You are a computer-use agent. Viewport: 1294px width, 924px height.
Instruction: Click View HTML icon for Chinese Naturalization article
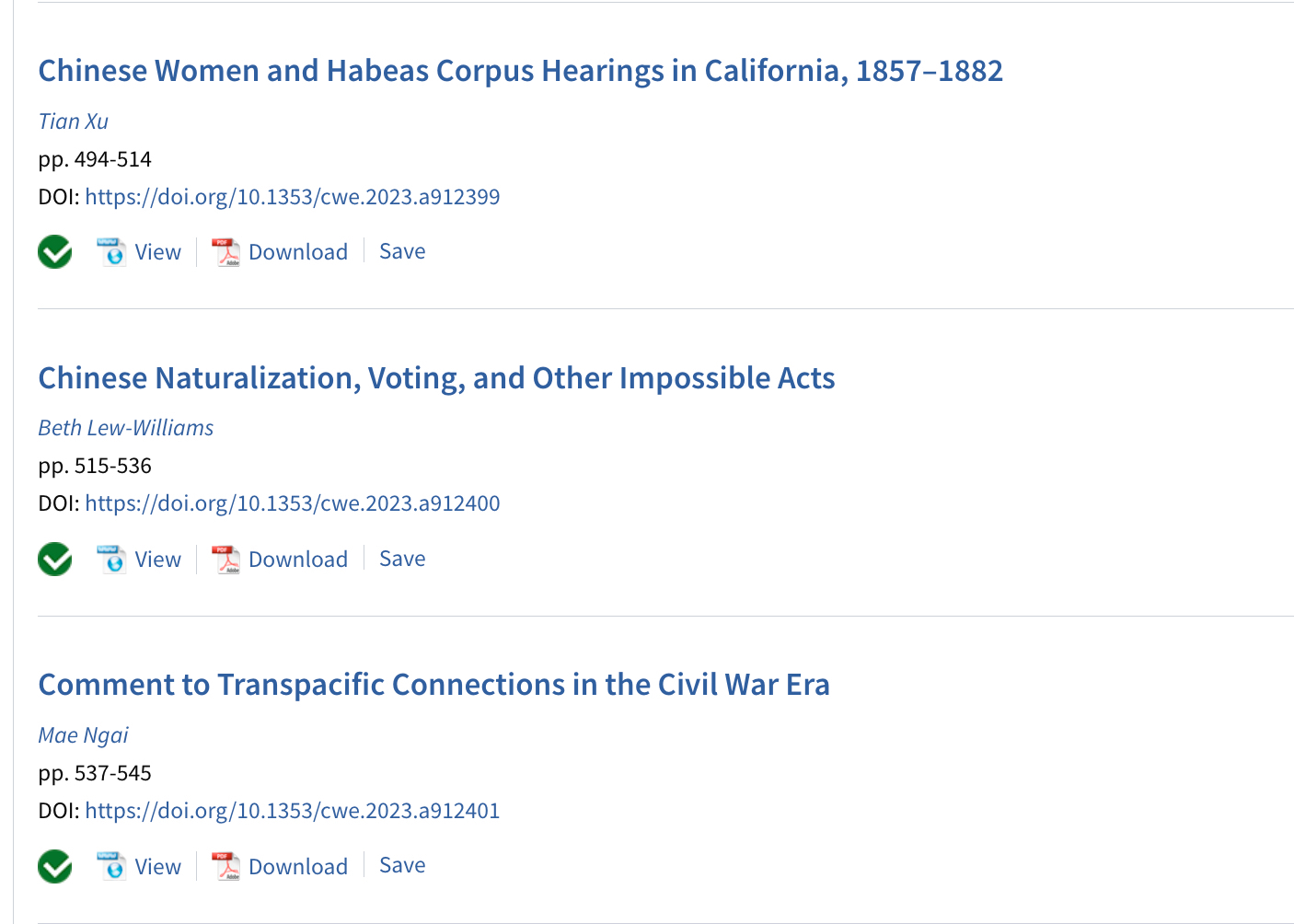pyautogui.click(x=111, y=559)
